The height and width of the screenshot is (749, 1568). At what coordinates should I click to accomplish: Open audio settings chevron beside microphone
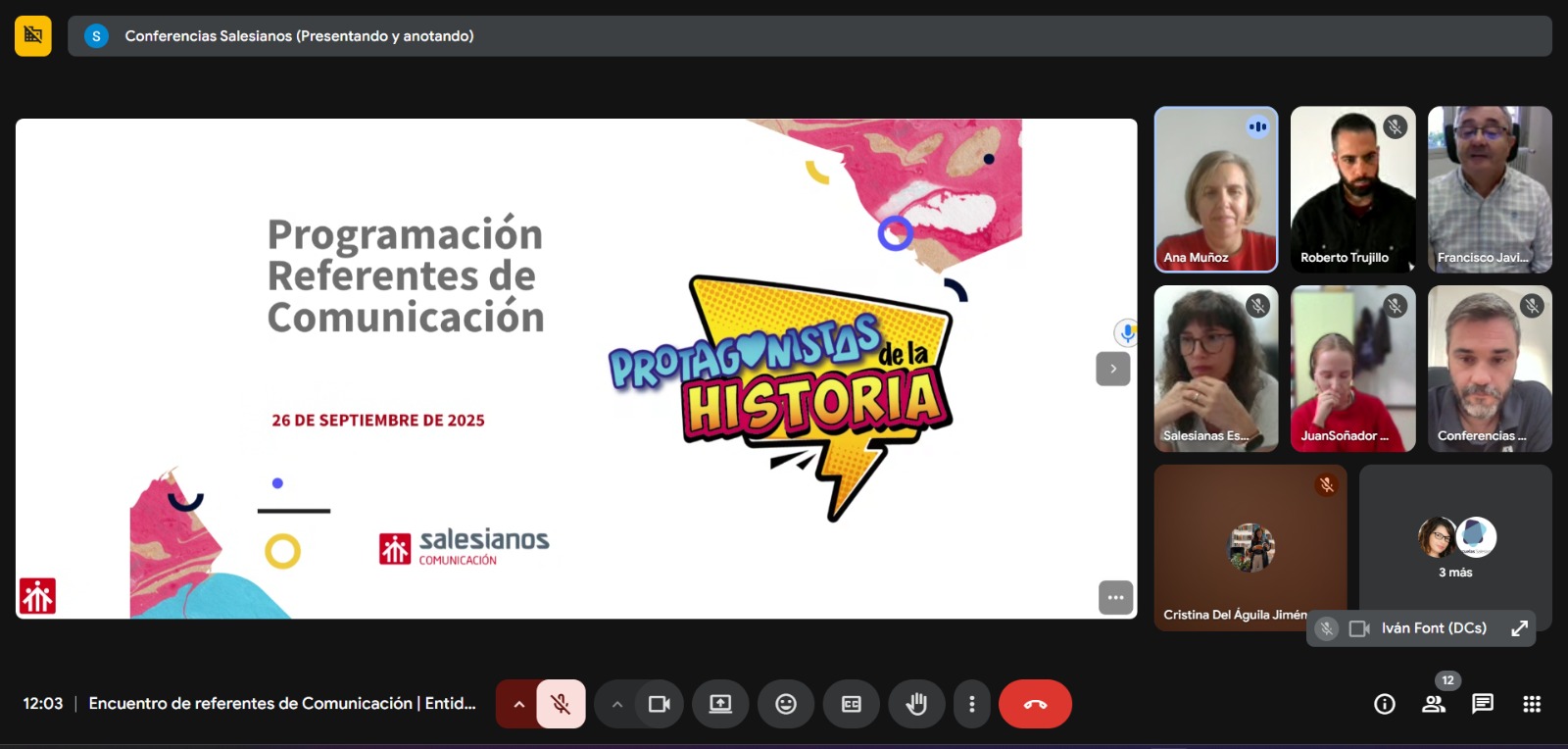pos(518,704)
